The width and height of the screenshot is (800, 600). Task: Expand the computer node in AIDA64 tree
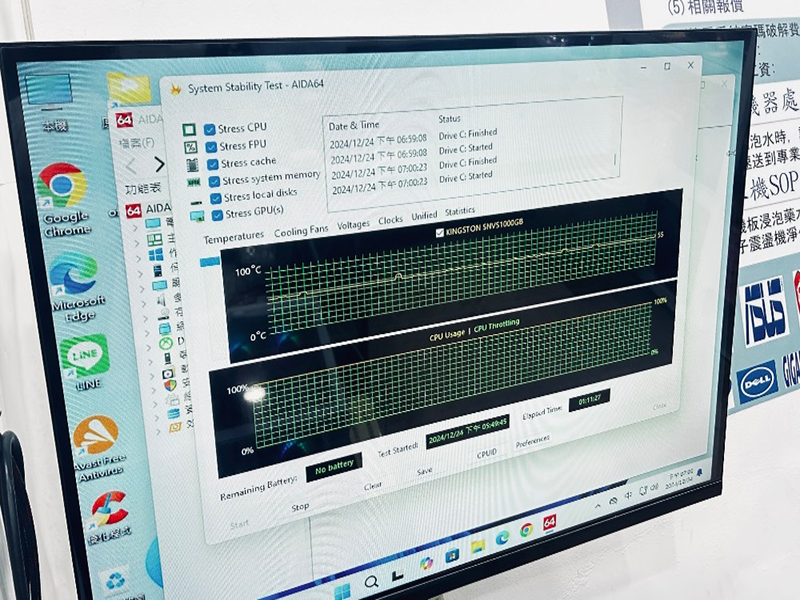pos(136,228)
